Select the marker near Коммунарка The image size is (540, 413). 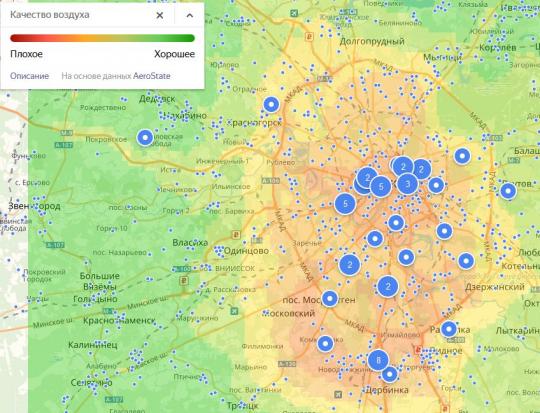(x=325, y=343)
